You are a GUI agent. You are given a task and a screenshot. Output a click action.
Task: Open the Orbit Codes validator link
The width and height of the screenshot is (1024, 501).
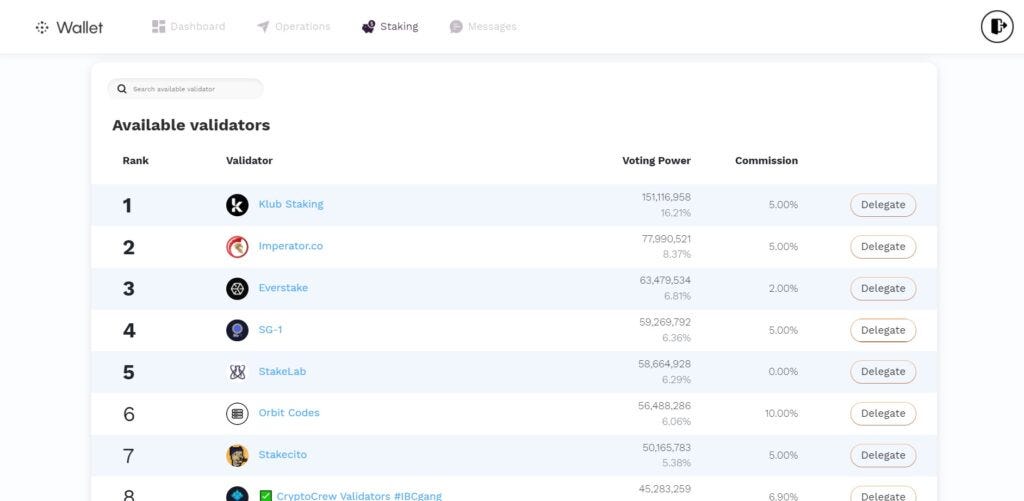289,413
